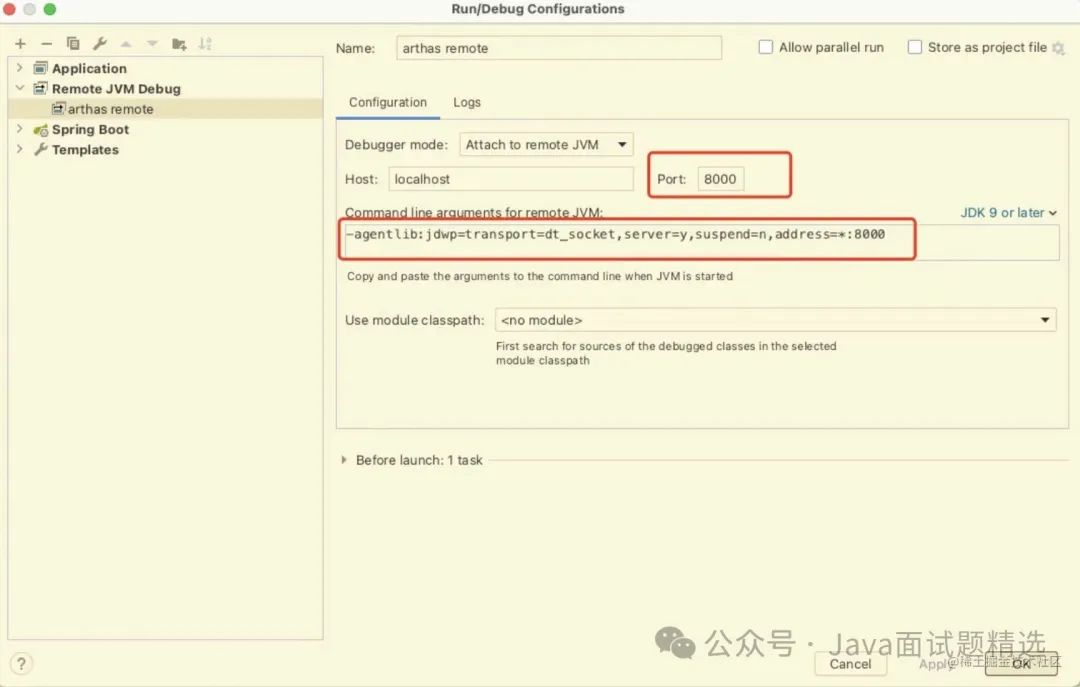Image resolution: width=1080 pixels, height=687 pixels.
Task: Click the Remote JVM Debug type icon
Action: (41, 88)
